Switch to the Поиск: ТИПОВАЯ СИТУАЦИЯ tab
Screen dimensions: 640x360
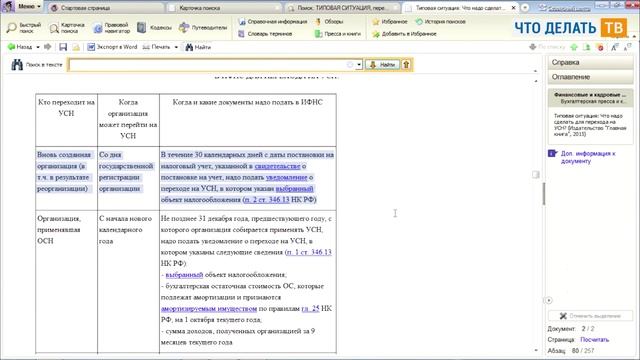[342, 8]
